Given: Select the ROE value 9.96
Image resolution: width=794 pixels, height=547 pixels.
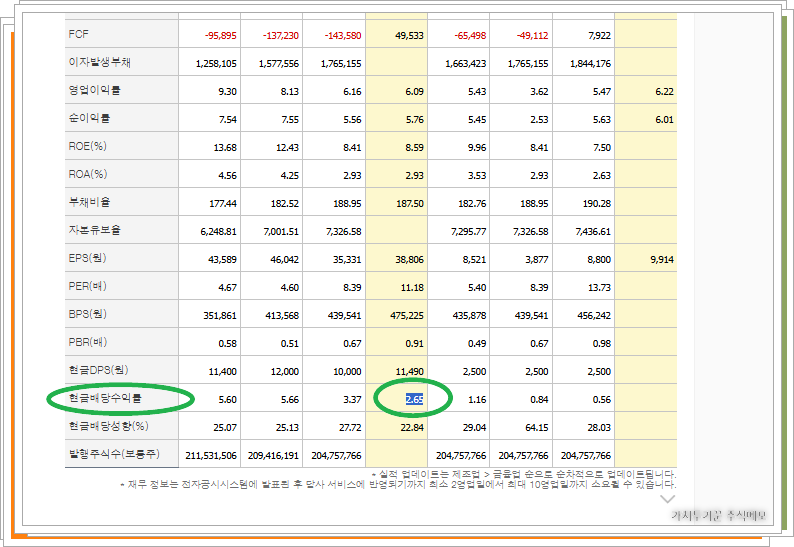Looking at the screenshot, I should (x=477, y=148).
